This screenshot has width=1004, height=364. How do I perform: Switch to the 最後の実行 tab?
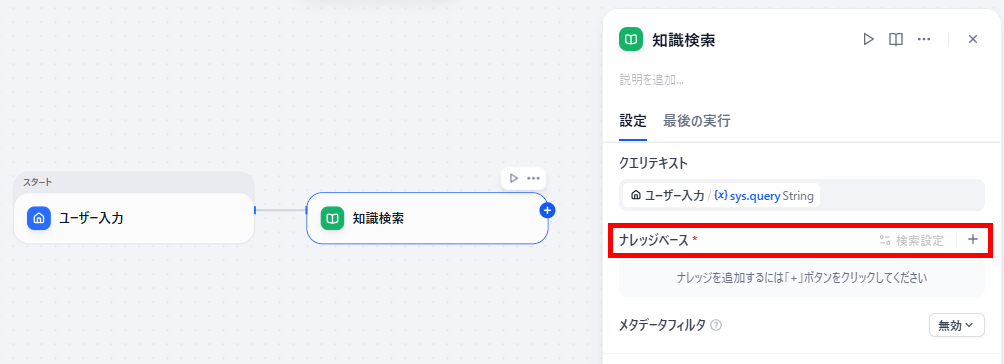pyautogui.click(x=697, y=120)
